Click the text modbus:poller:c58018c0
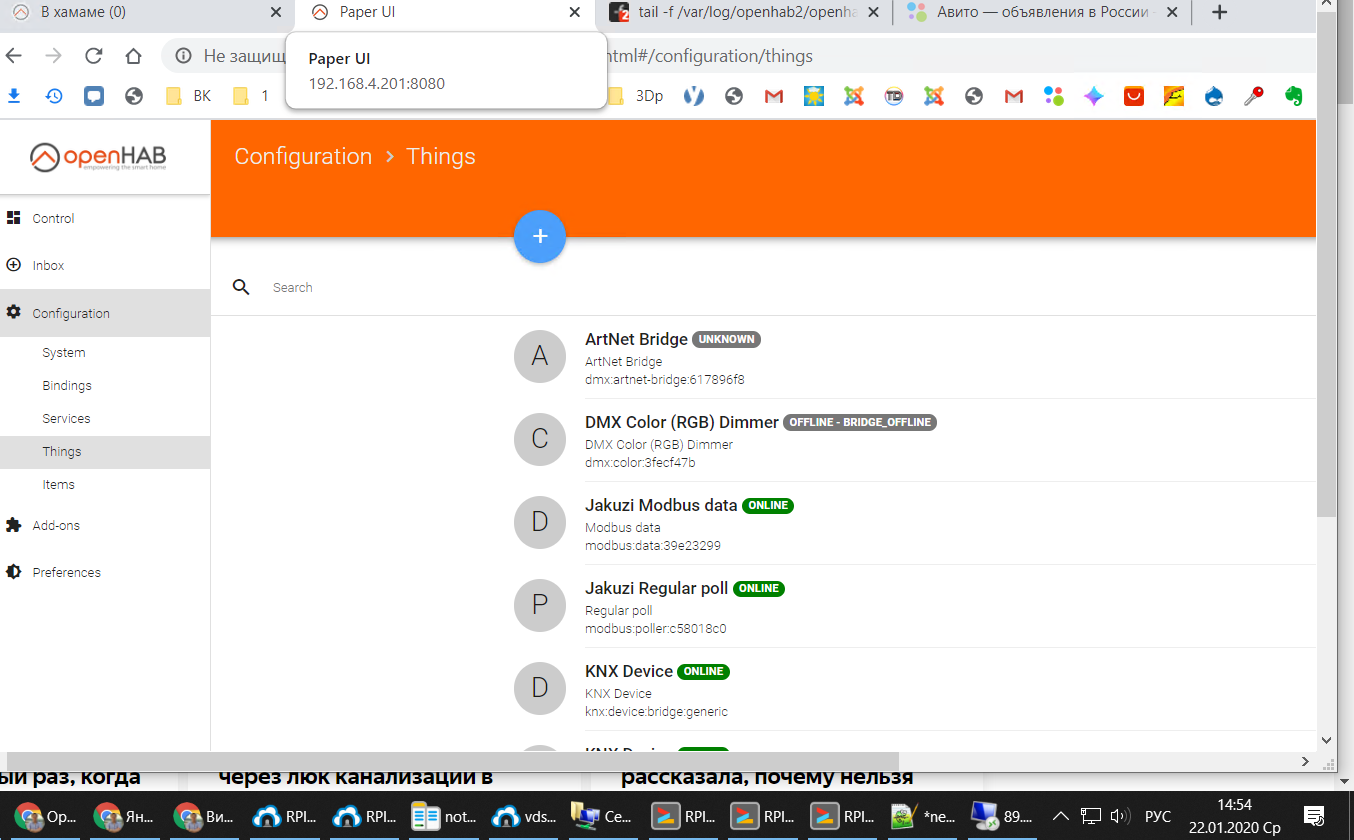Image resolution: width=1354 pixels, height=840 pixels. pos(655,629)
